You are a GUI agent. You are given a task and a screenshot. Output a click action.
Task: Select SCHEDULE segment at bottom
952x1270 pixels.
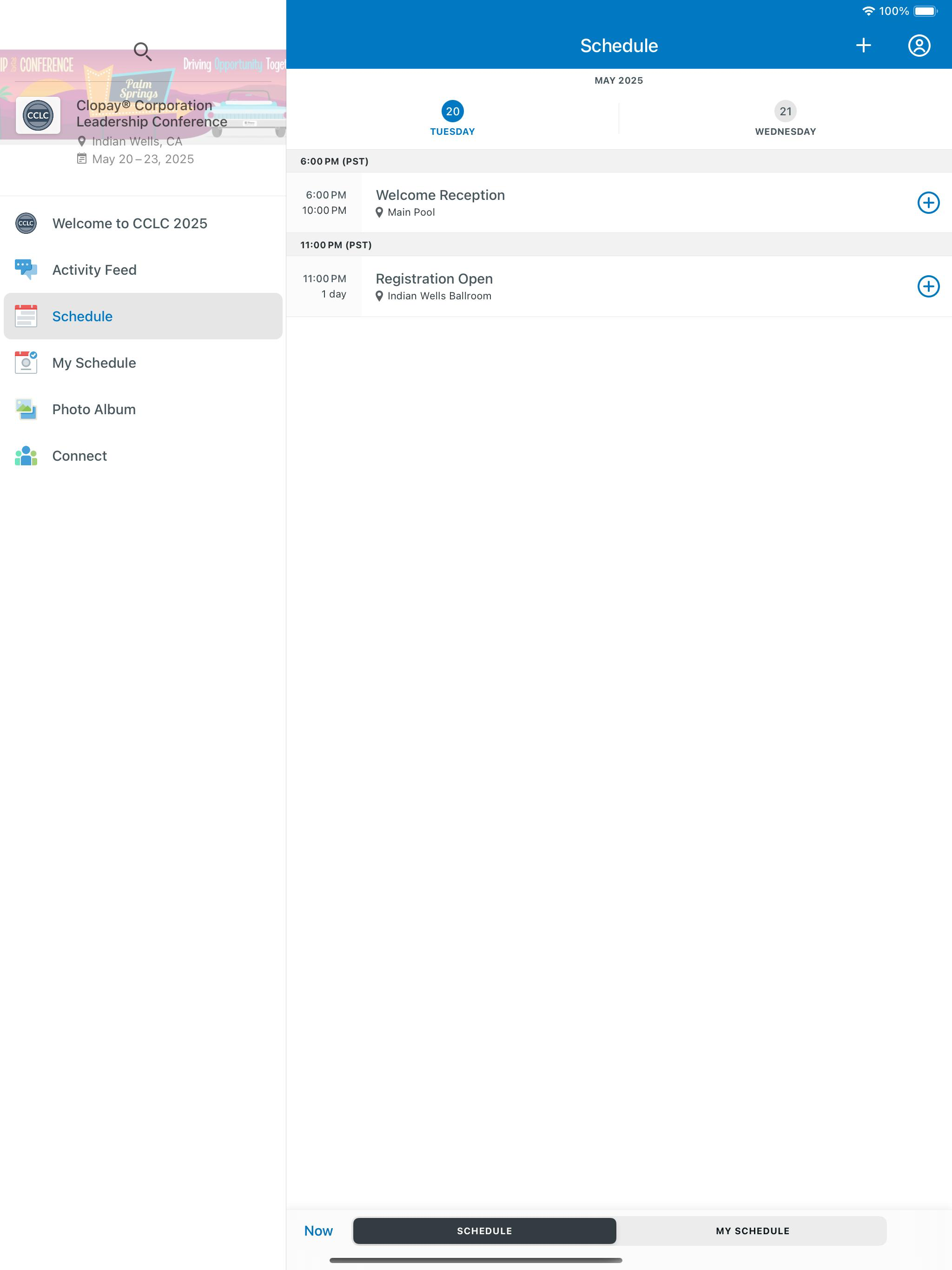point(484,1230)
